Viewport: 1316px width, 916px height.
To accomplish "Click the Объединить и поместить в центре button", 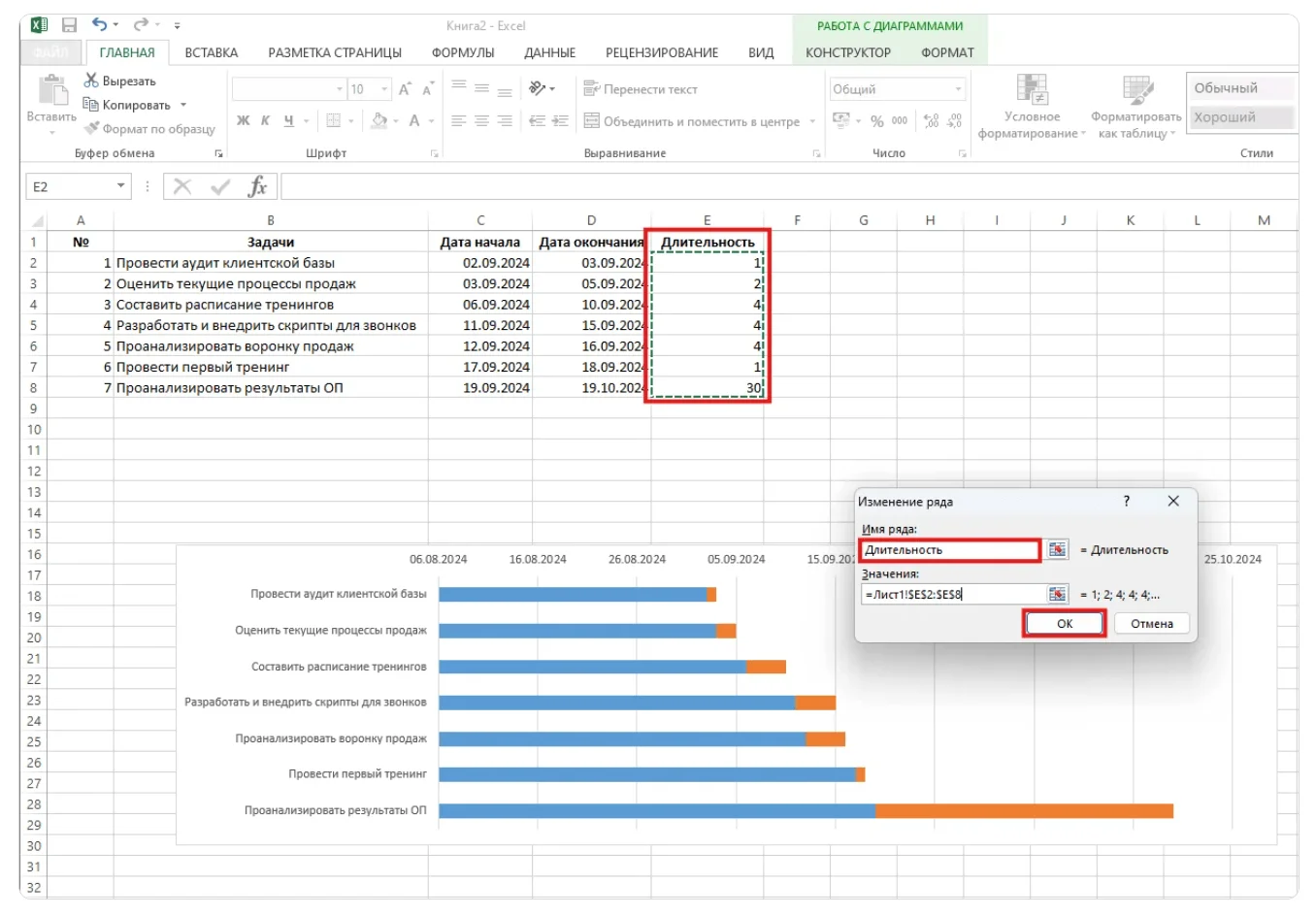I will coord(692,121).
